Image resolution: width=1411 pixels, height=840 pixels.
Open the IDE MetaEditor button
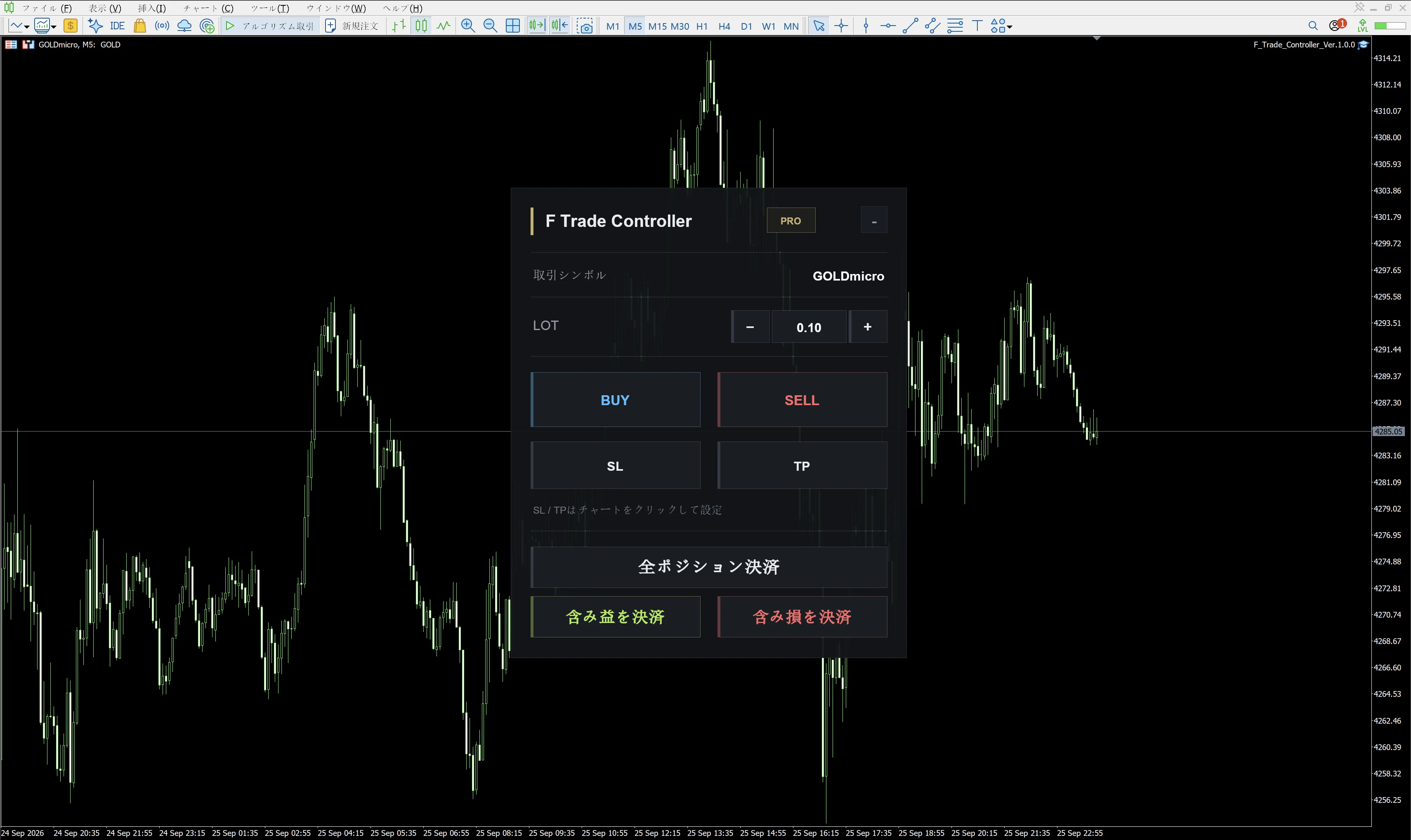click(x=117, y=26)
